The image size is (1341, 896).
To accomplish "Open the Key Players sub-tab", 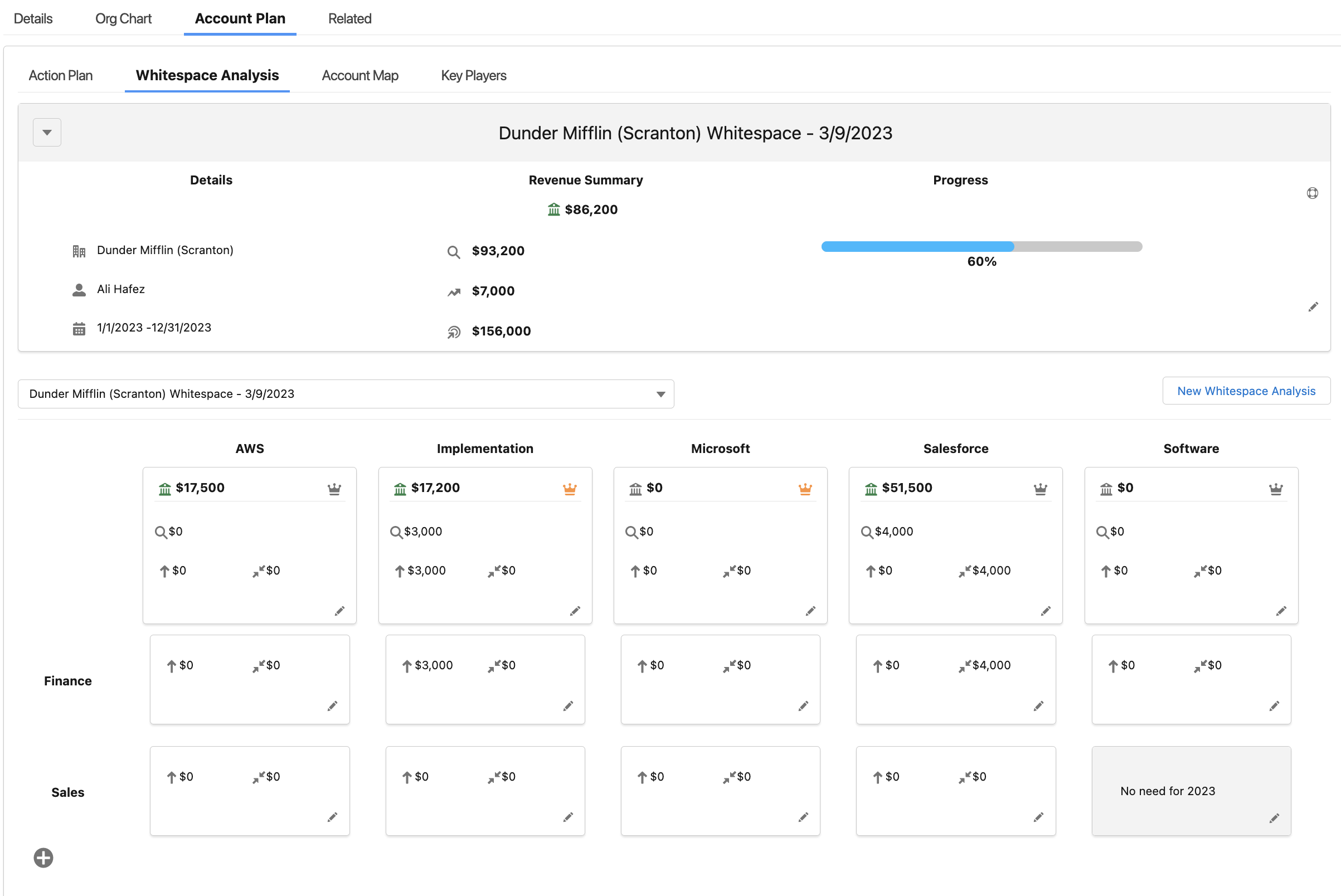I will click(474, 75).
